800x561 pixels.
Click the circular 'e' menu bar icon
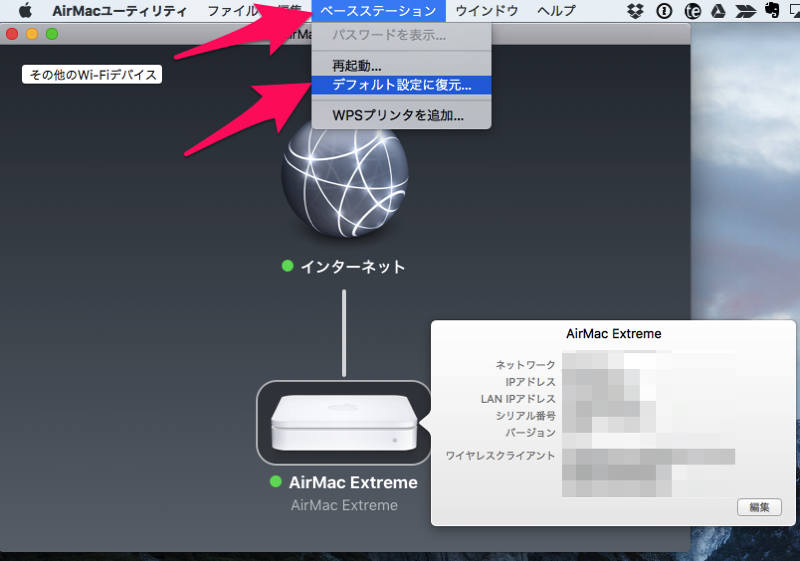pyautogui.click(x=692, y=11)
